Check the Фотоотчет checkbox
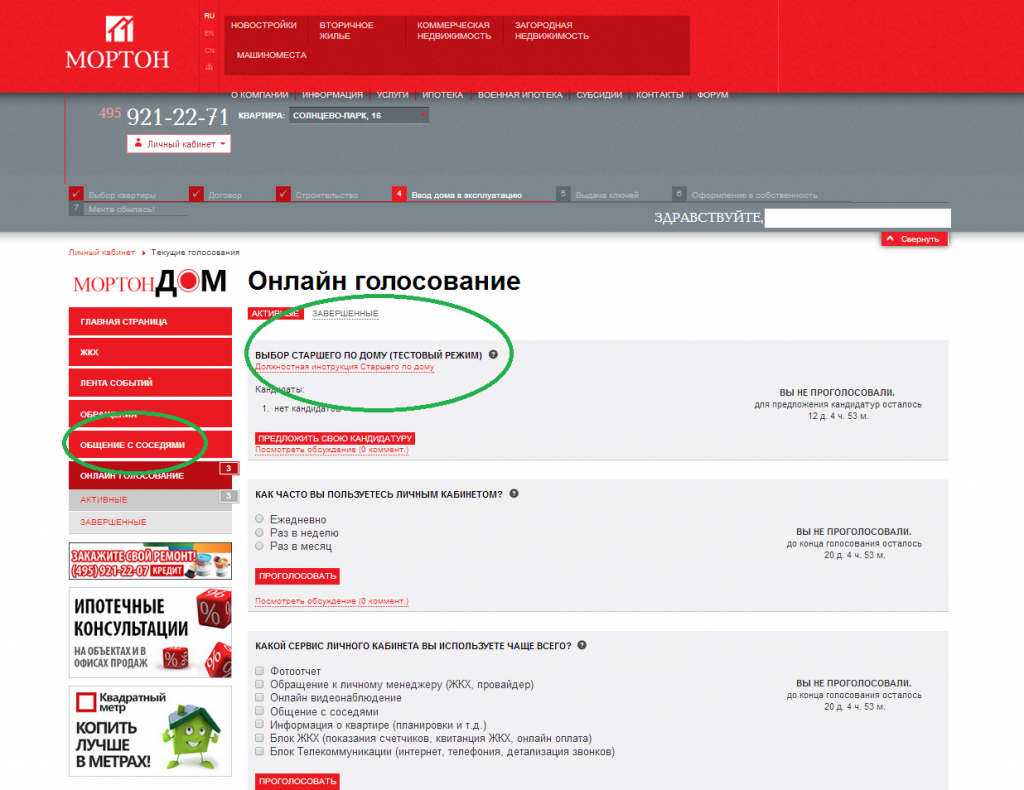 coord(259,671)
